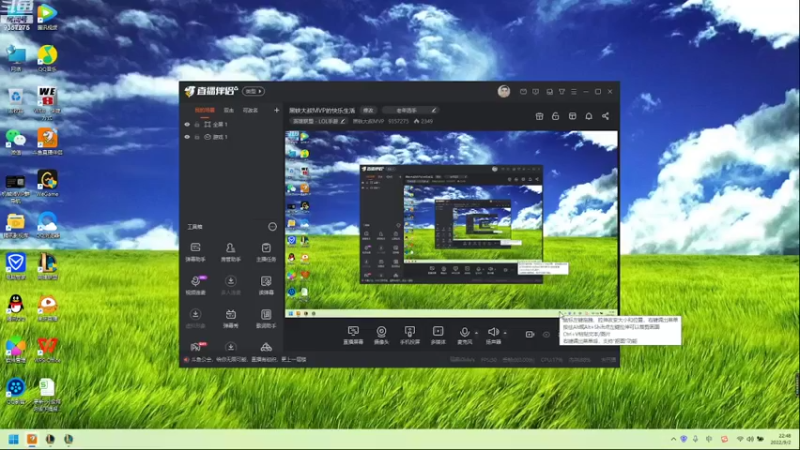This screenshot has height=450, width=800.
Task: Hide the 全屏 1 source with its eye icon
Action: (187, 124)
